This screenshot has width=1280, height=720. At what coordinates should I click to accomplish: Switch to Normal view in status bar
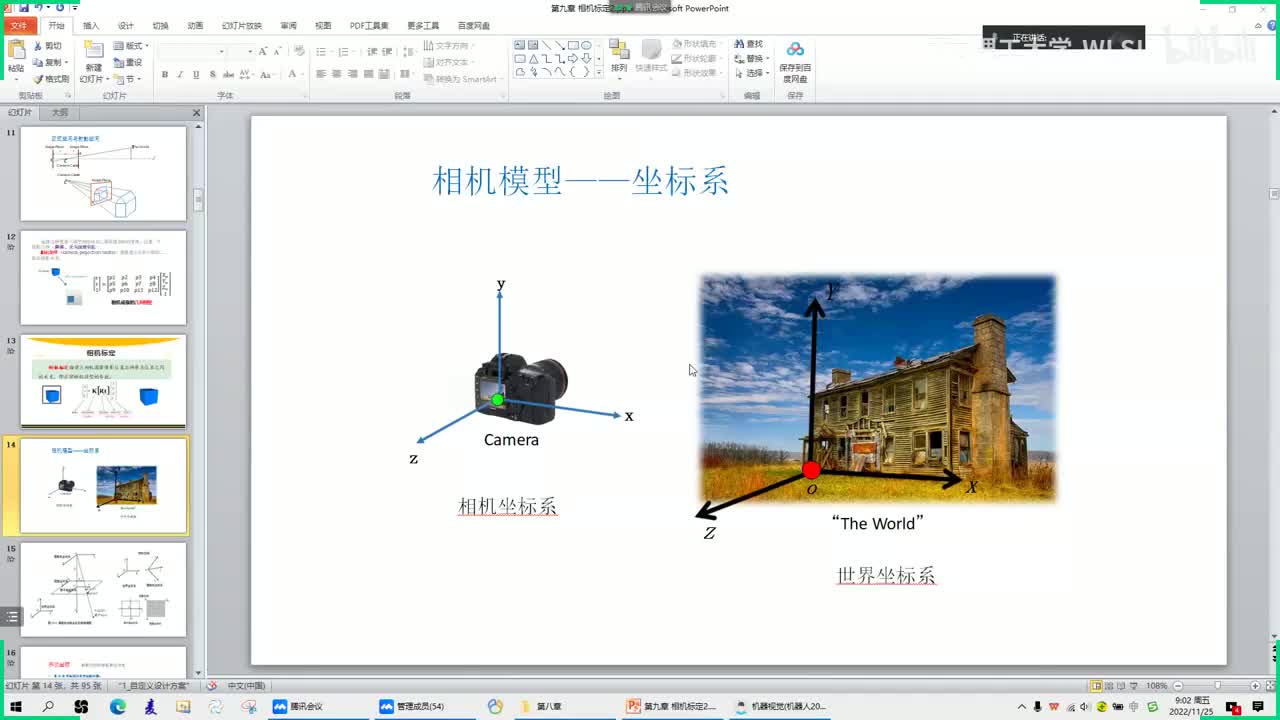(x=1096, y=686)
